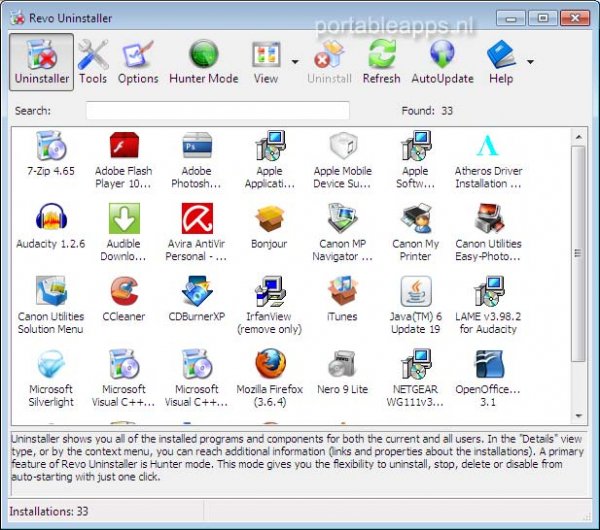Open the Tools panel
600x530 pixels.
tap(93, 61)
